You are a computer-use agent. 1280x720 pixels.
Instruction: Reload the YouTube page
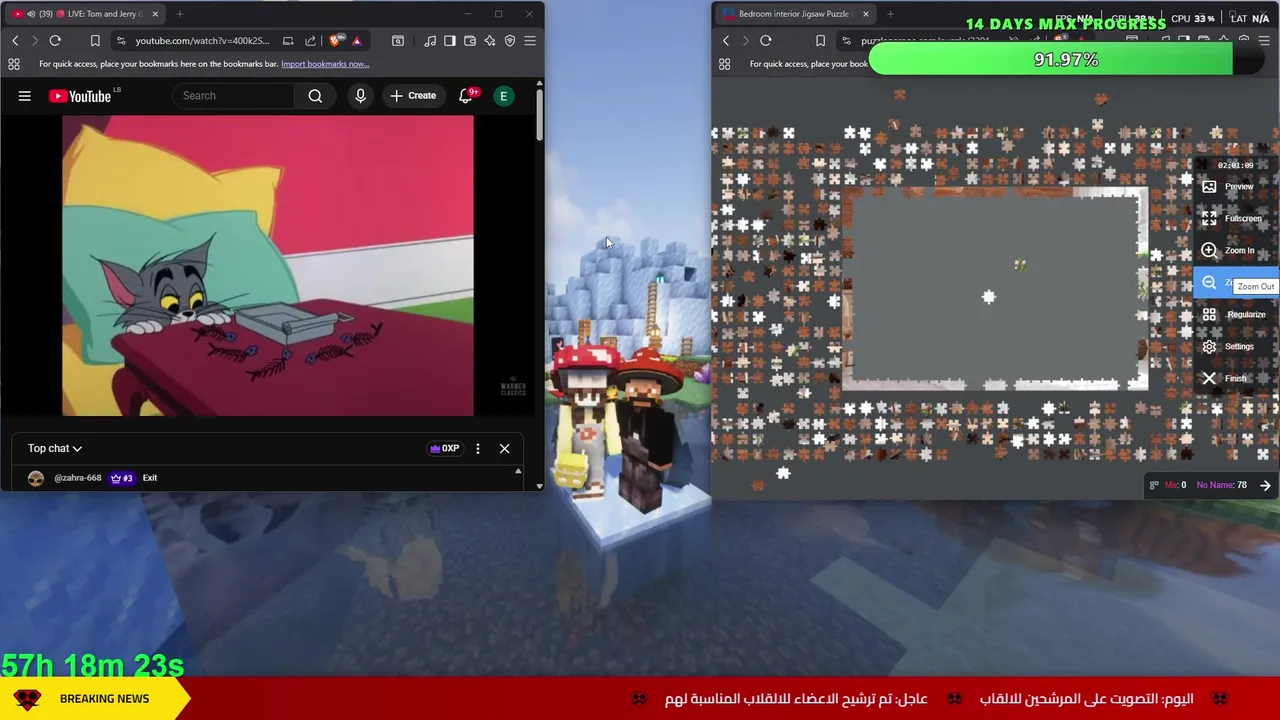coord(55,41)
